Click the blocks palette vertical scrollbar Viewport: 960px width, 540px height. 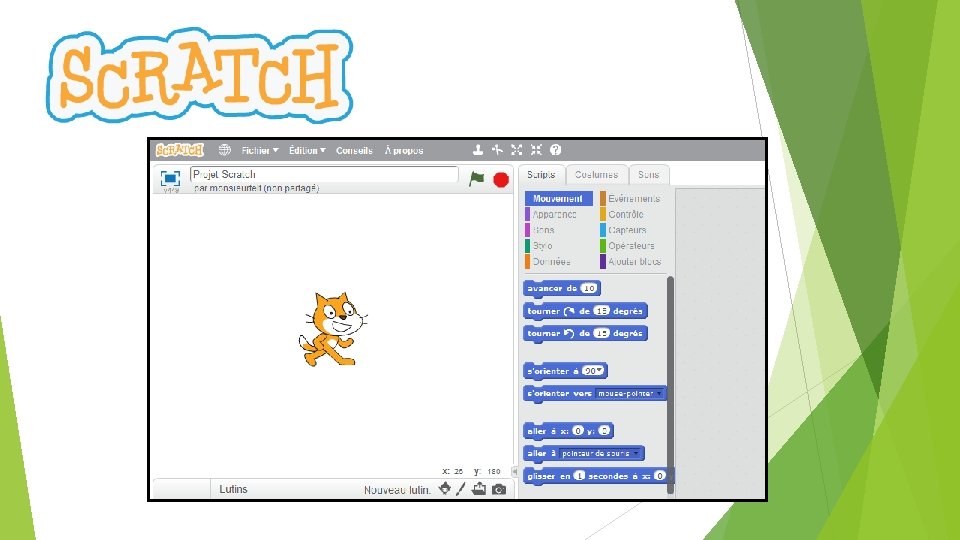click(670, 384)
